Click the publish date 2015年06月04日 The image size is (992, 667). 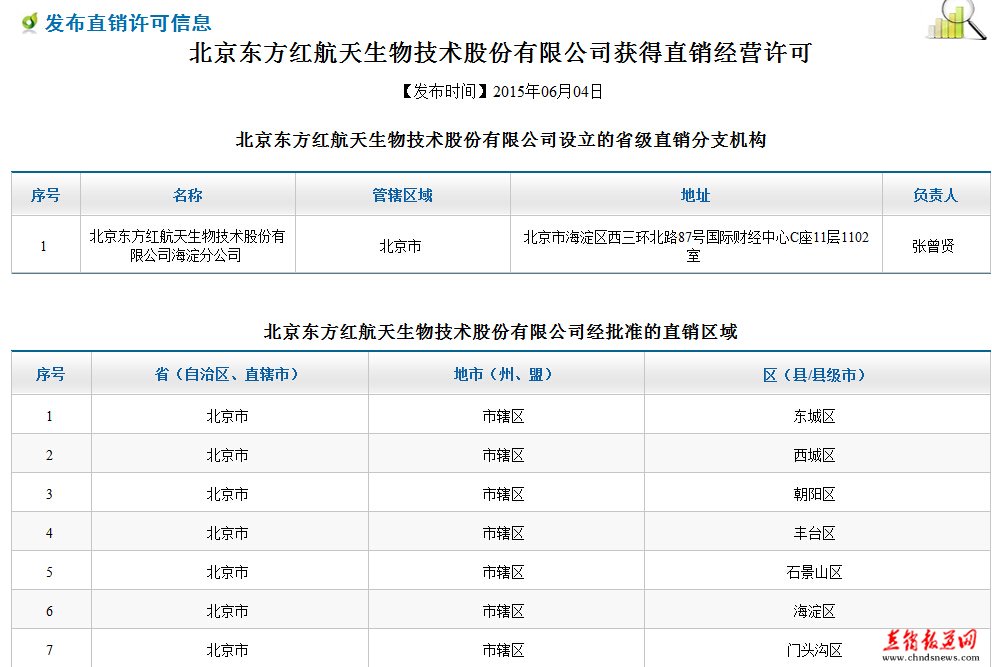click(x=548, y=92)
